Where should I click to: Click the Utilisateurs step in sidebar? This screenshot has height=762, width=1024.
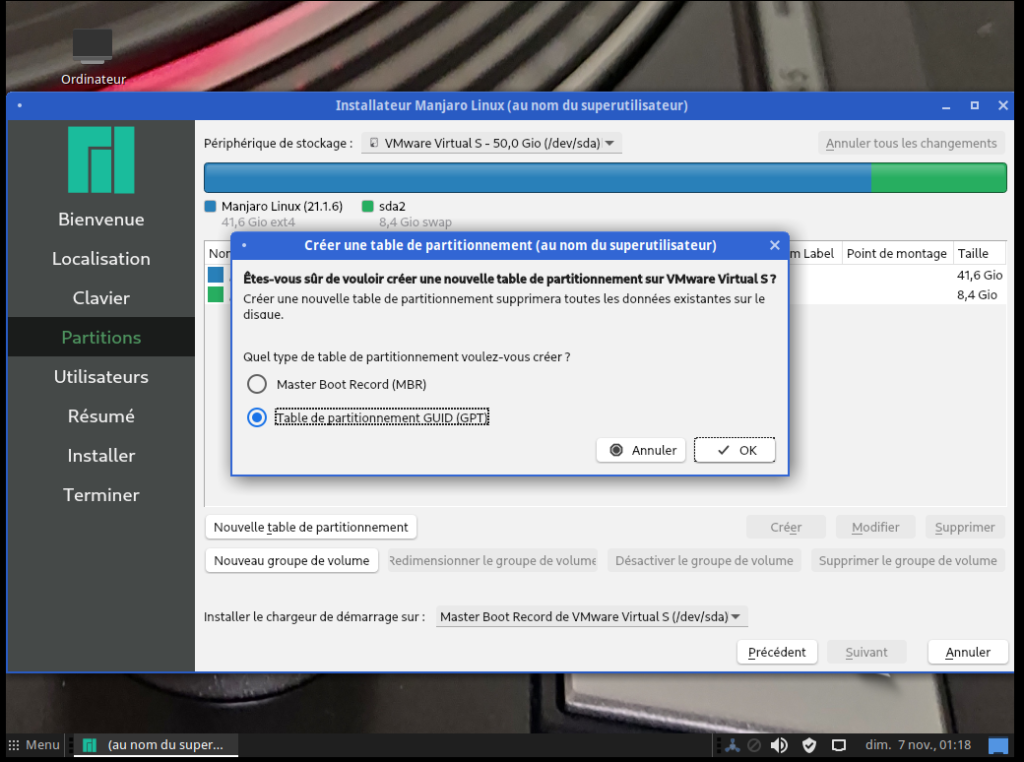tap(101, 377)
